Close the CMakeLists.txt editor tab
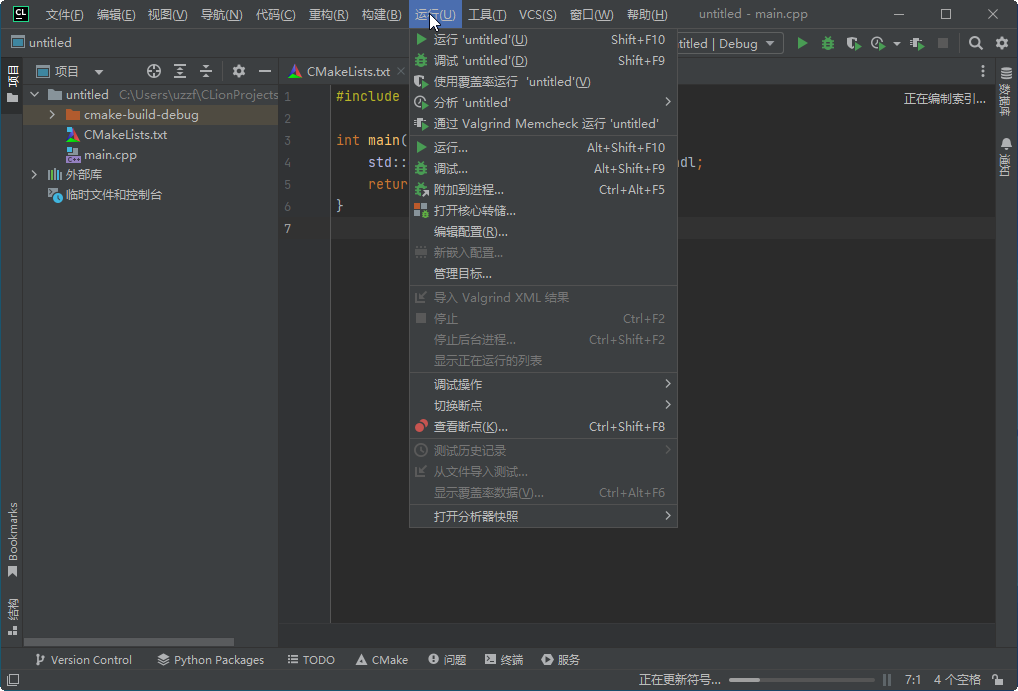Viewport: 1018px width, 691px height. pyautogui.click(x=401, y=71)
